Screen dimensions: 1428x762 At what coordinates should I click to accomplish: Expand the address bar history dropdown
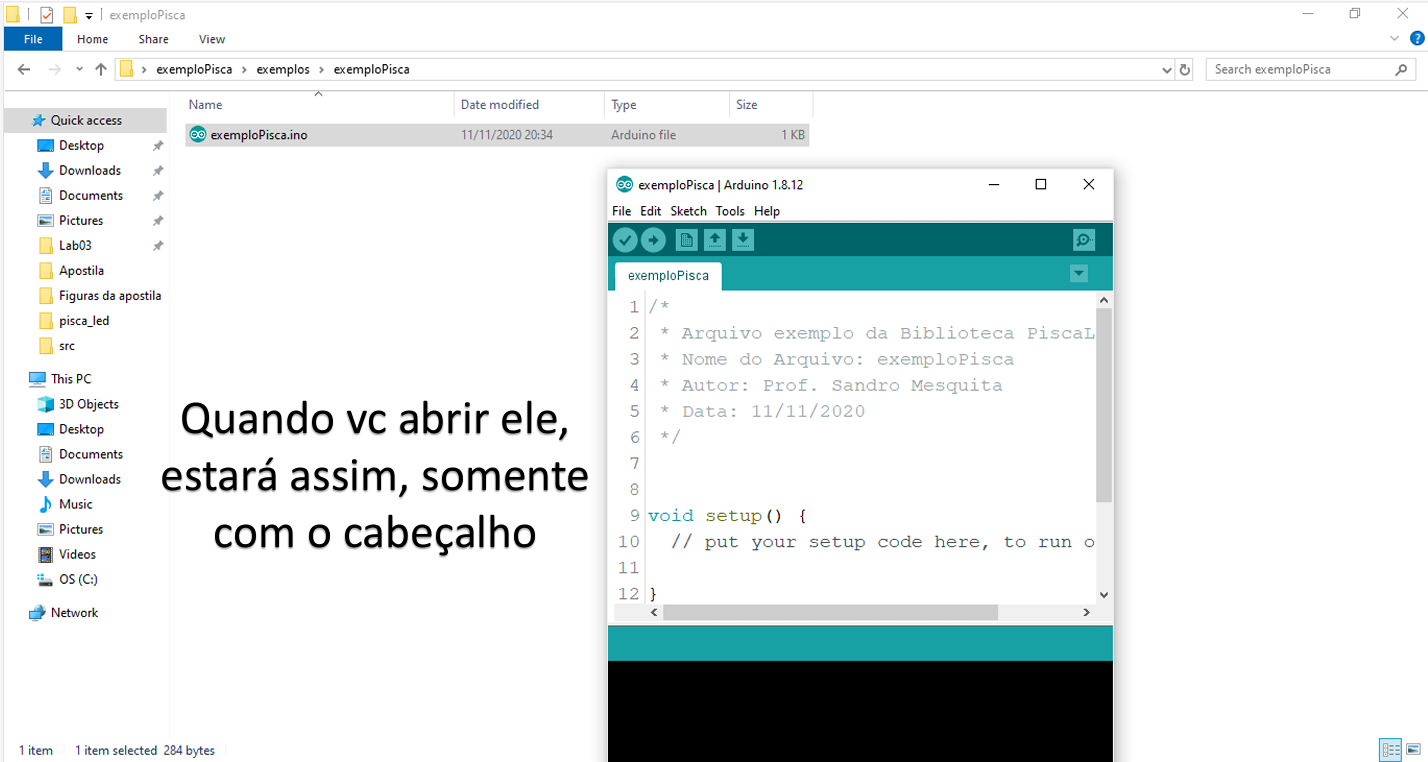click(1167, 70)
